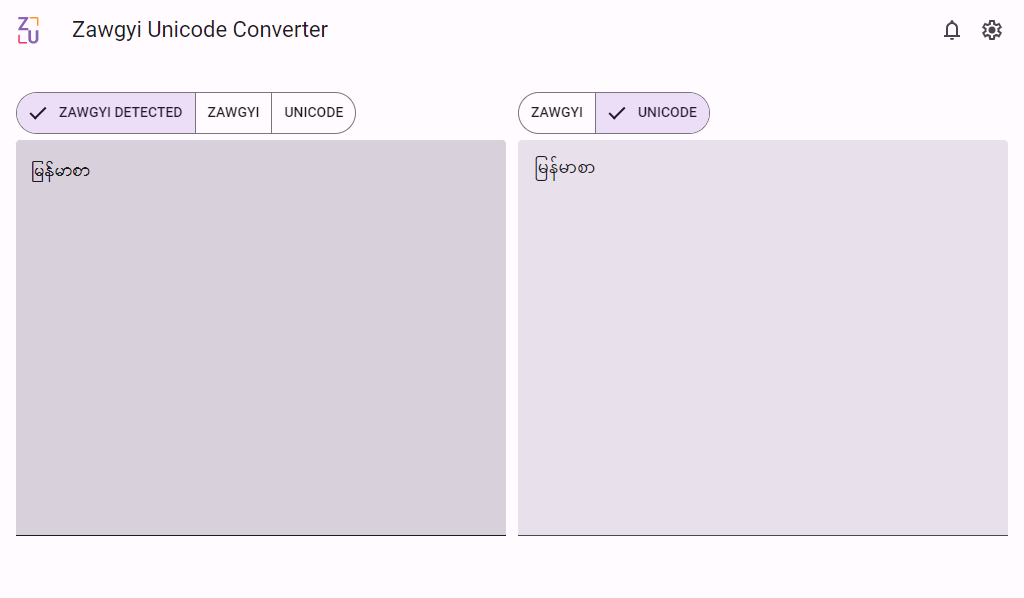
Task: Focus the left input text area
Action: click(x=260, y=350)
